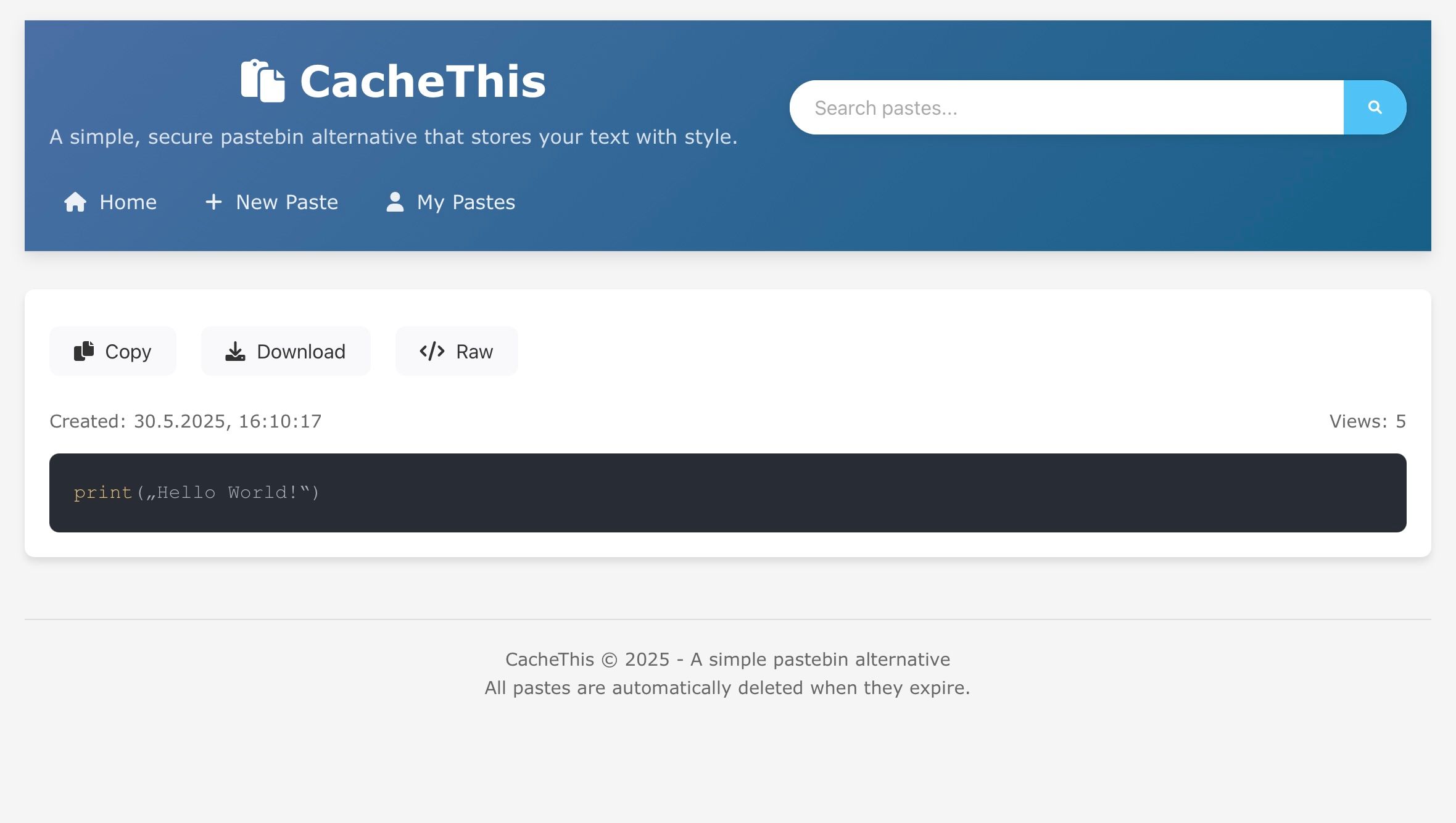View the Raw paste text

pos(457,351)
